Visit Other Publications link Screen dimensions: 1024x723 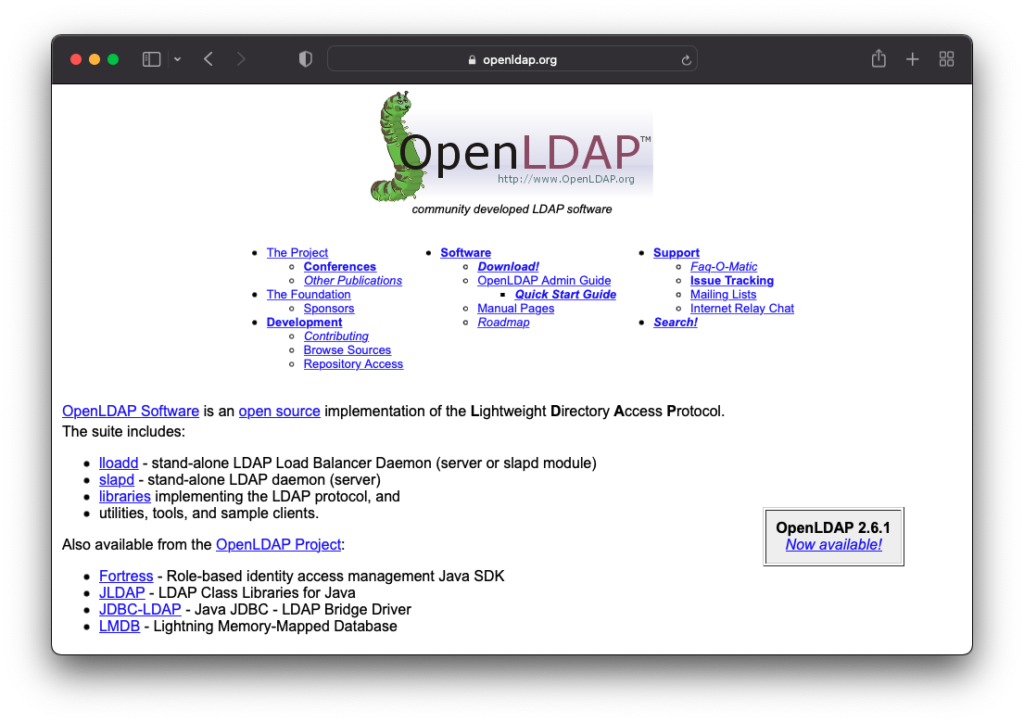click(x=353, y=280)
